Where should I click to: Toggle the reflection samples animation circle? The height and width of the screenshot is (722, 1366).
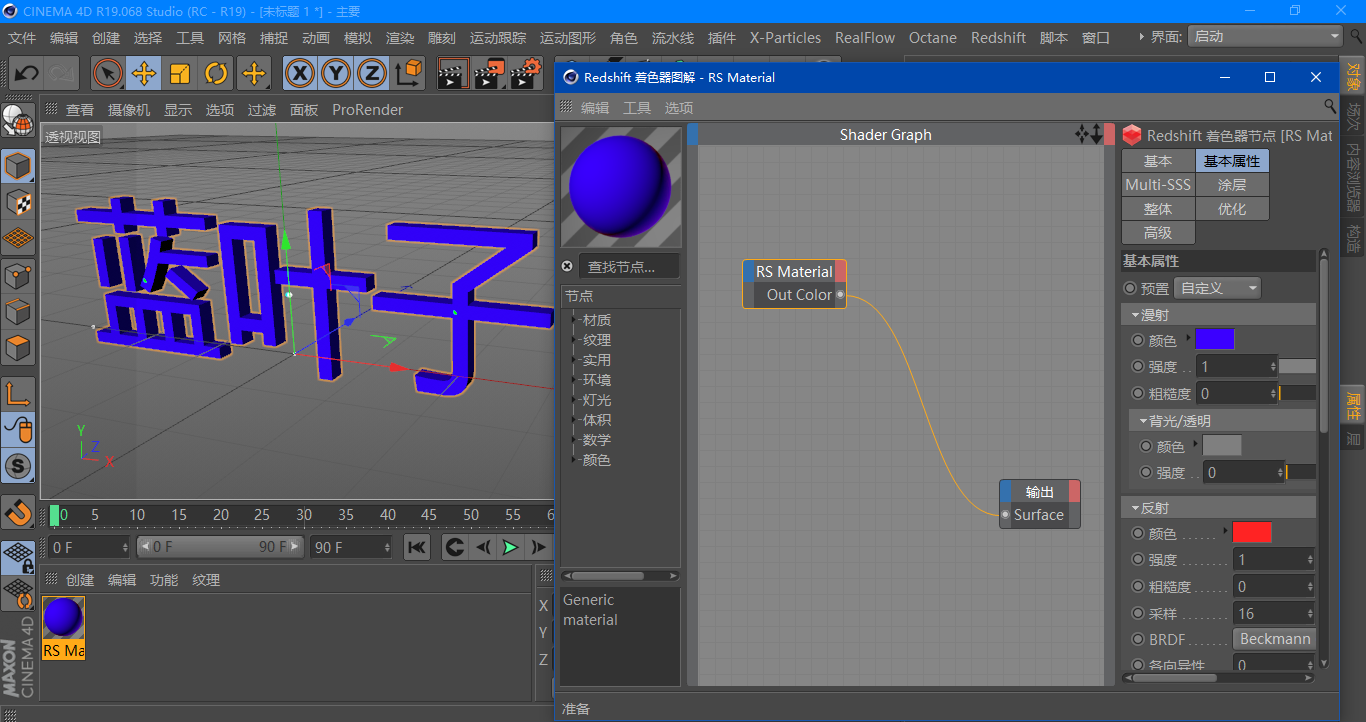(1138, 613)
